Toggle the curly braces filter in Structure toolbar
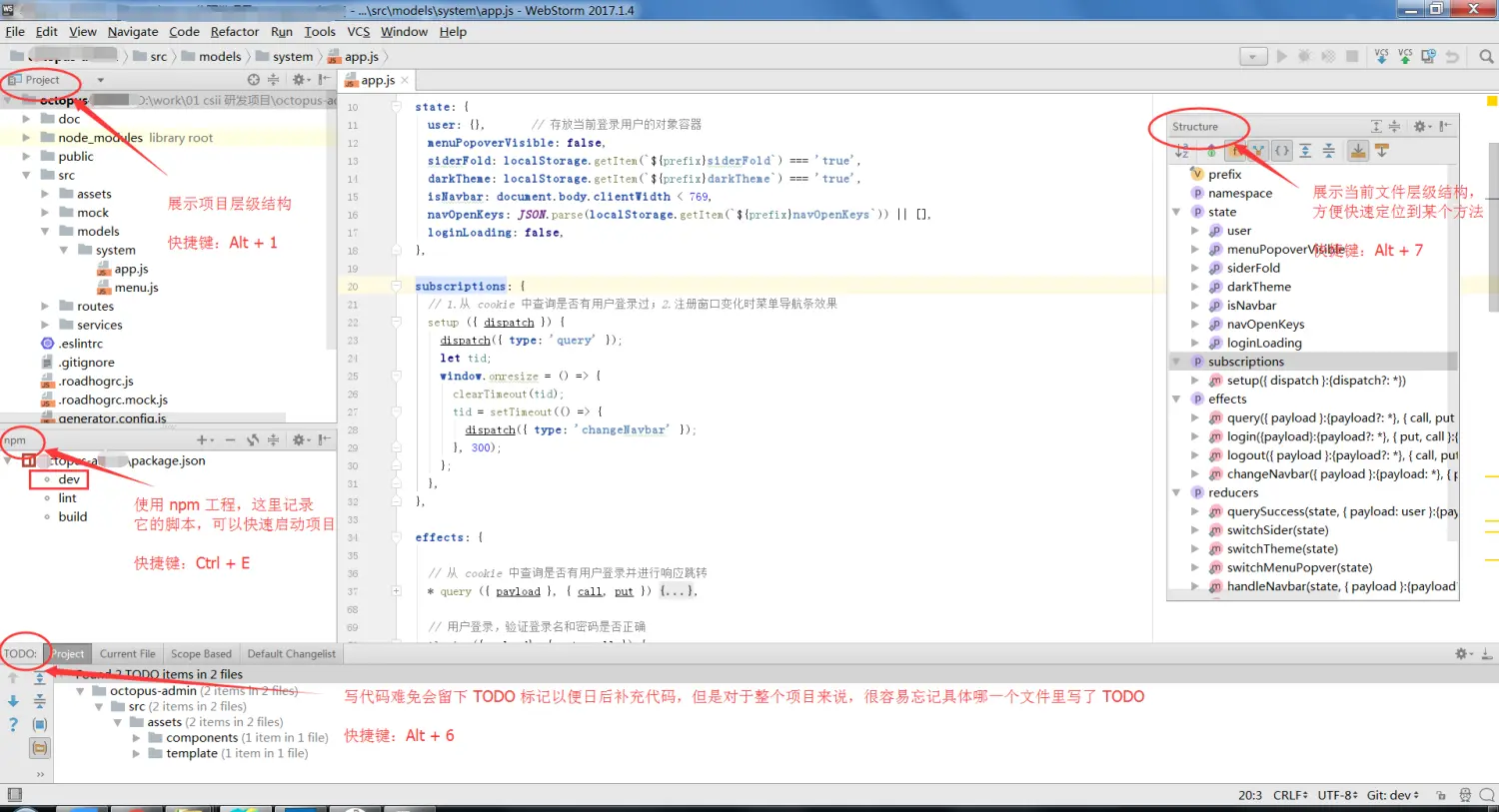Viewport: 1499px width, 812px height. click(1282, 151)
